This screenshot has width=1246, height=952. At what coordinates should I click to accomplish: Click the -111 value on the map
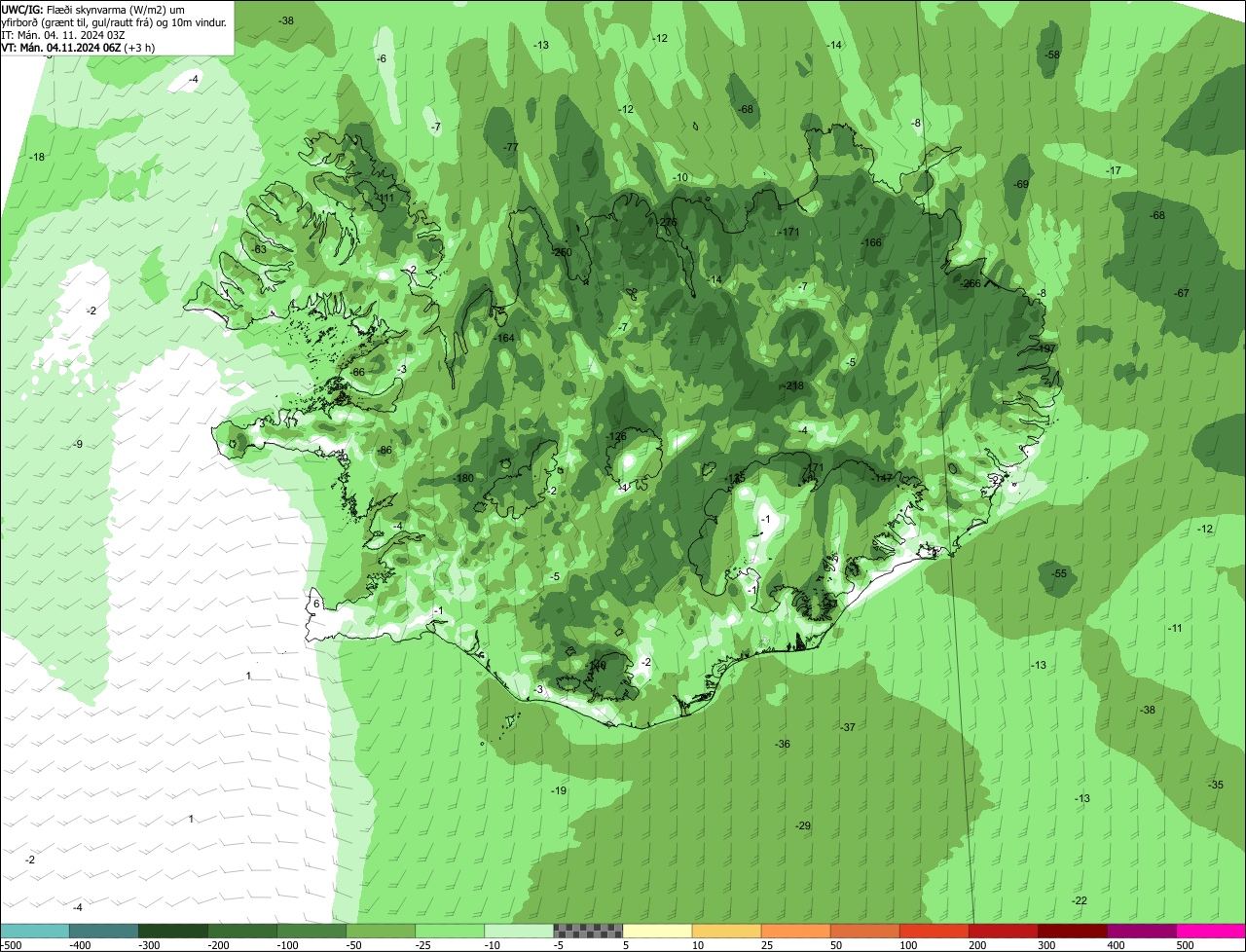385,198
